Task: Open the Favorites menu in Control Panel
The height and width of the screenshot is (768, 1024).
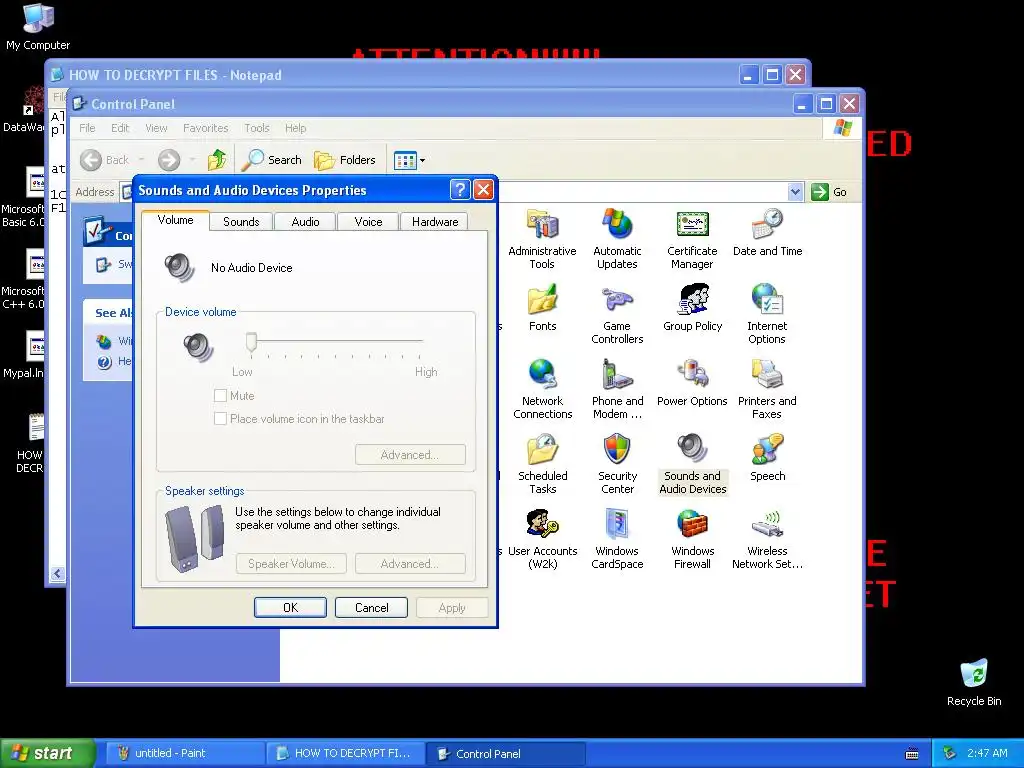Action: pos(205,128)
